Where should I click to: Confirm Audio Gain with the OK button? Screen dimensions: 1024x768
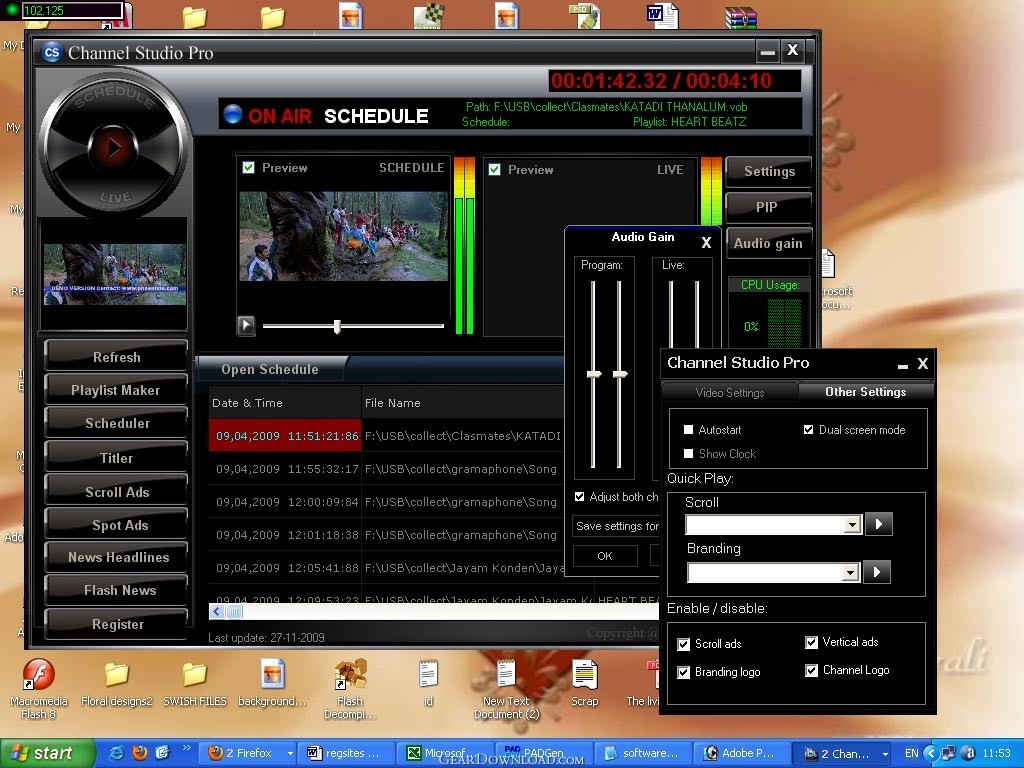(605, 556)
